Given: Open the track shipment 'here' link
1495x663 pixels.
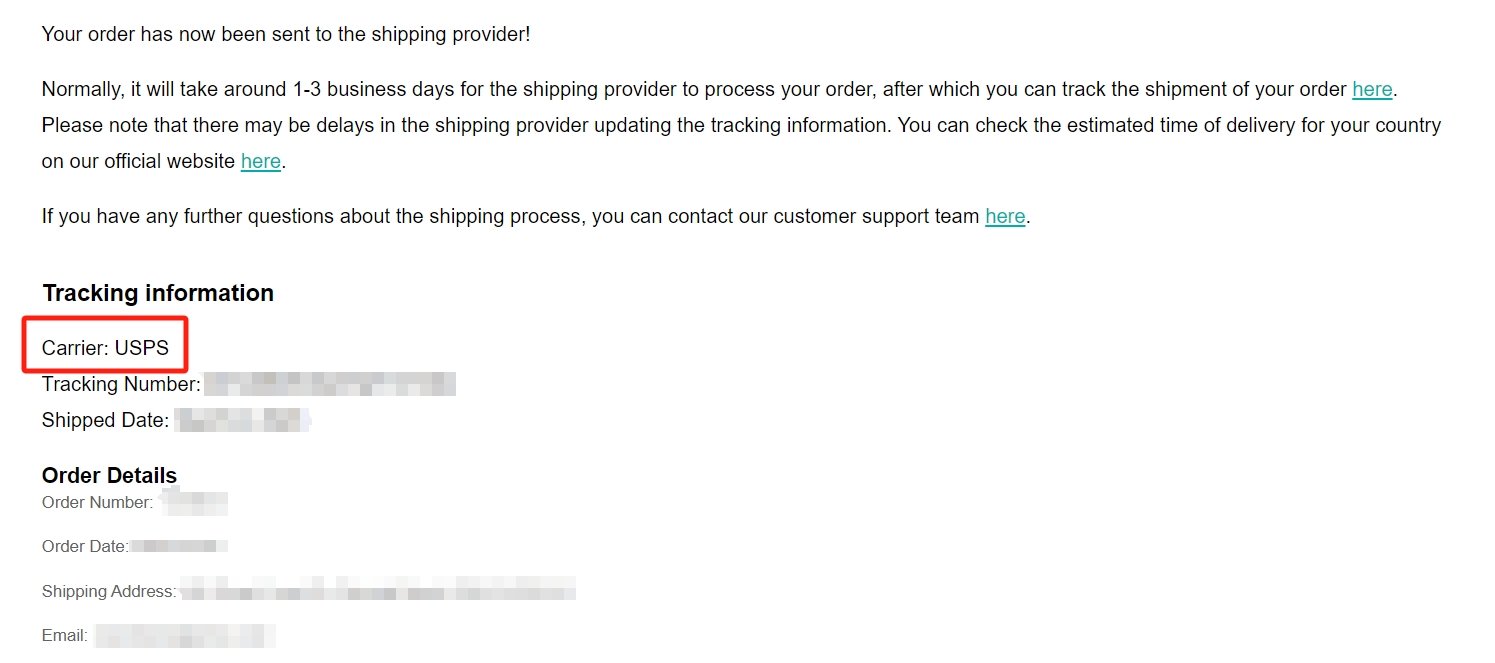Looking at the screenshot, I should point(1372,90).
